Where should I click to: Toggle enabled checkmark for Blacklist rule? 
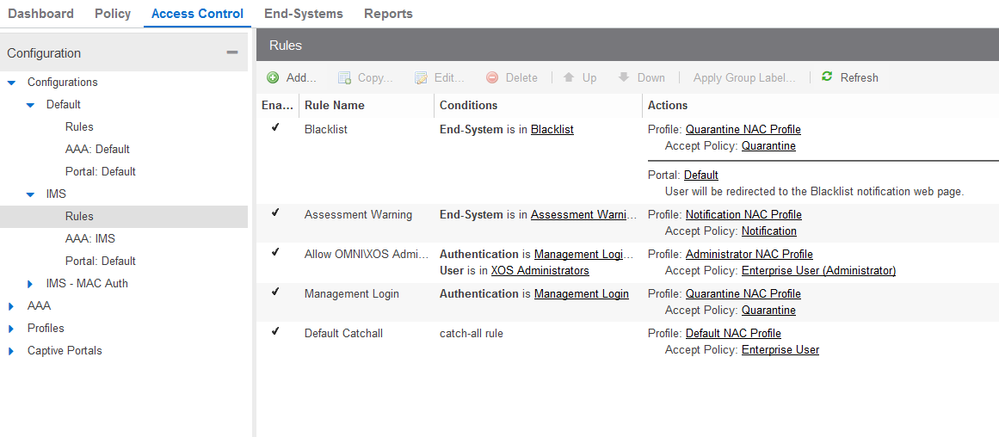275,128
